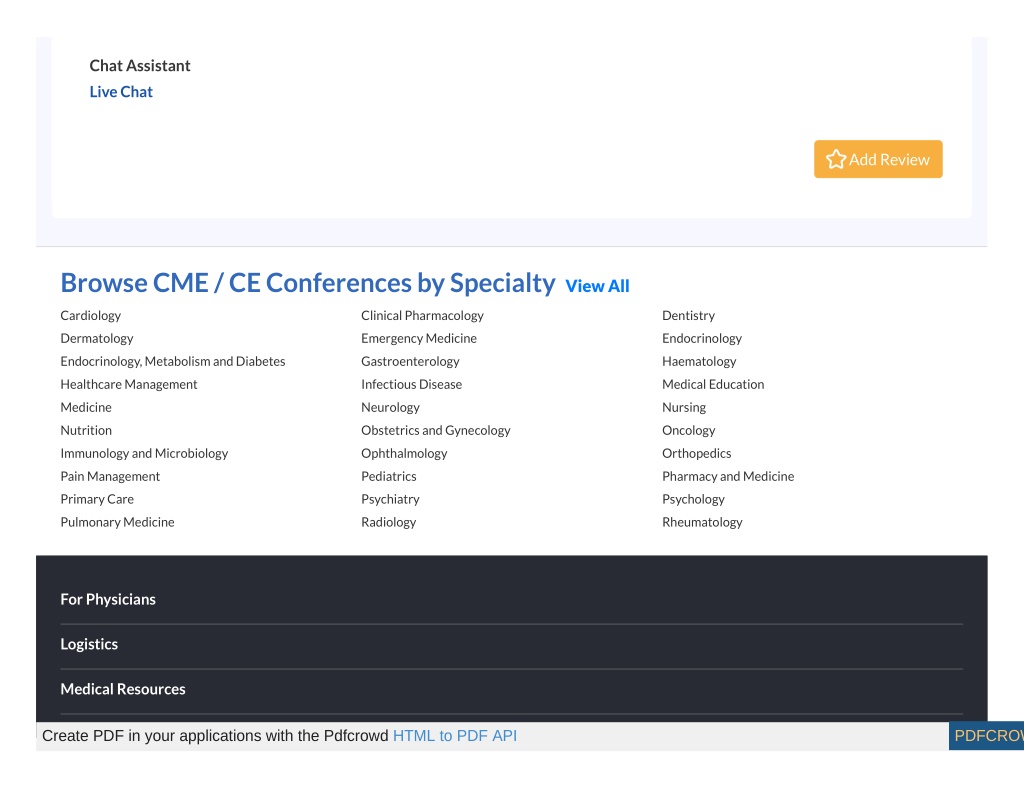Select Radiology specialty
The height and width of the screenshot is (791, 1024).
pos(389,522)
